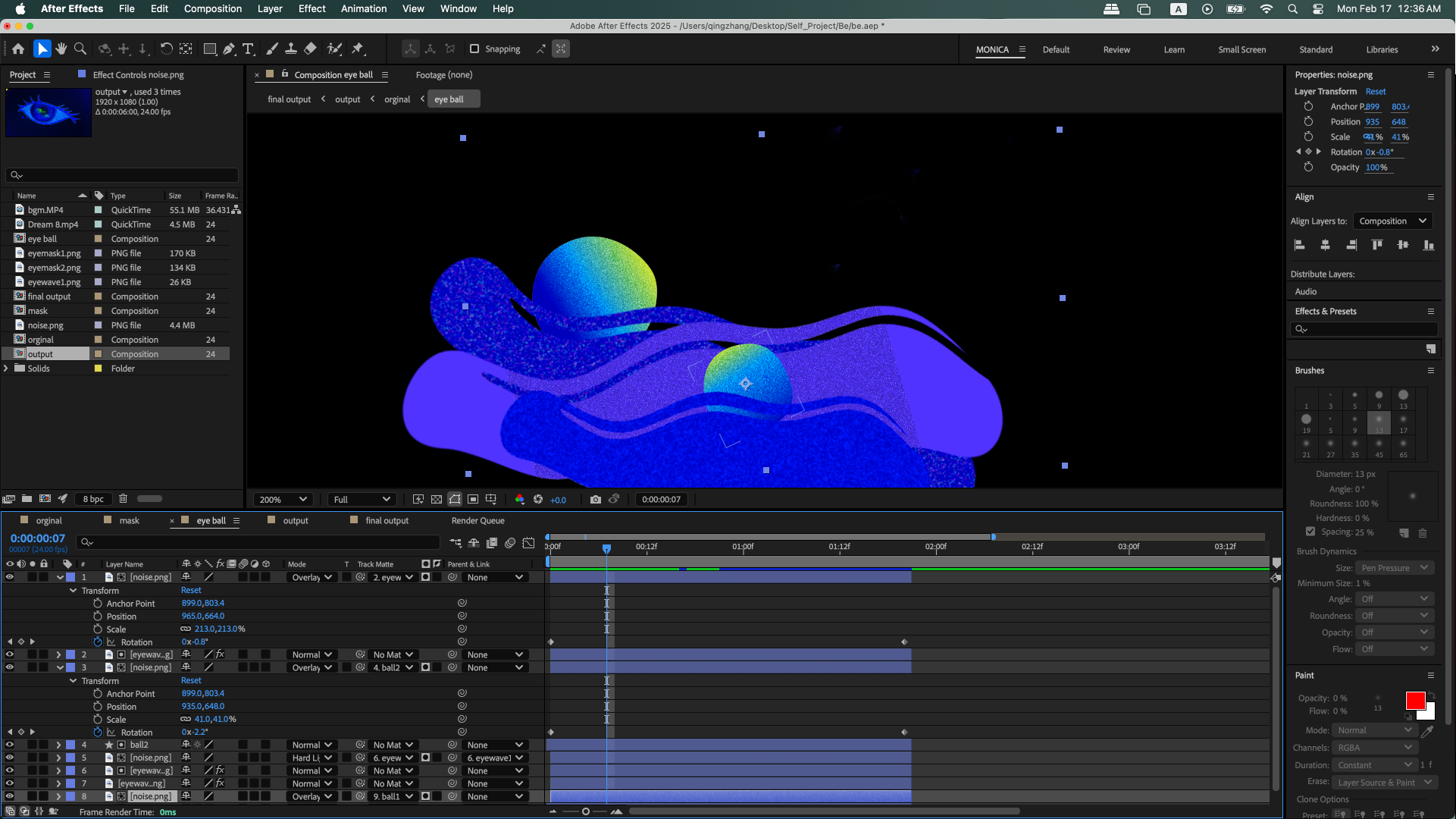
Task: Open the 200% magnification dropdown
Action: click(x=283, y=499)
